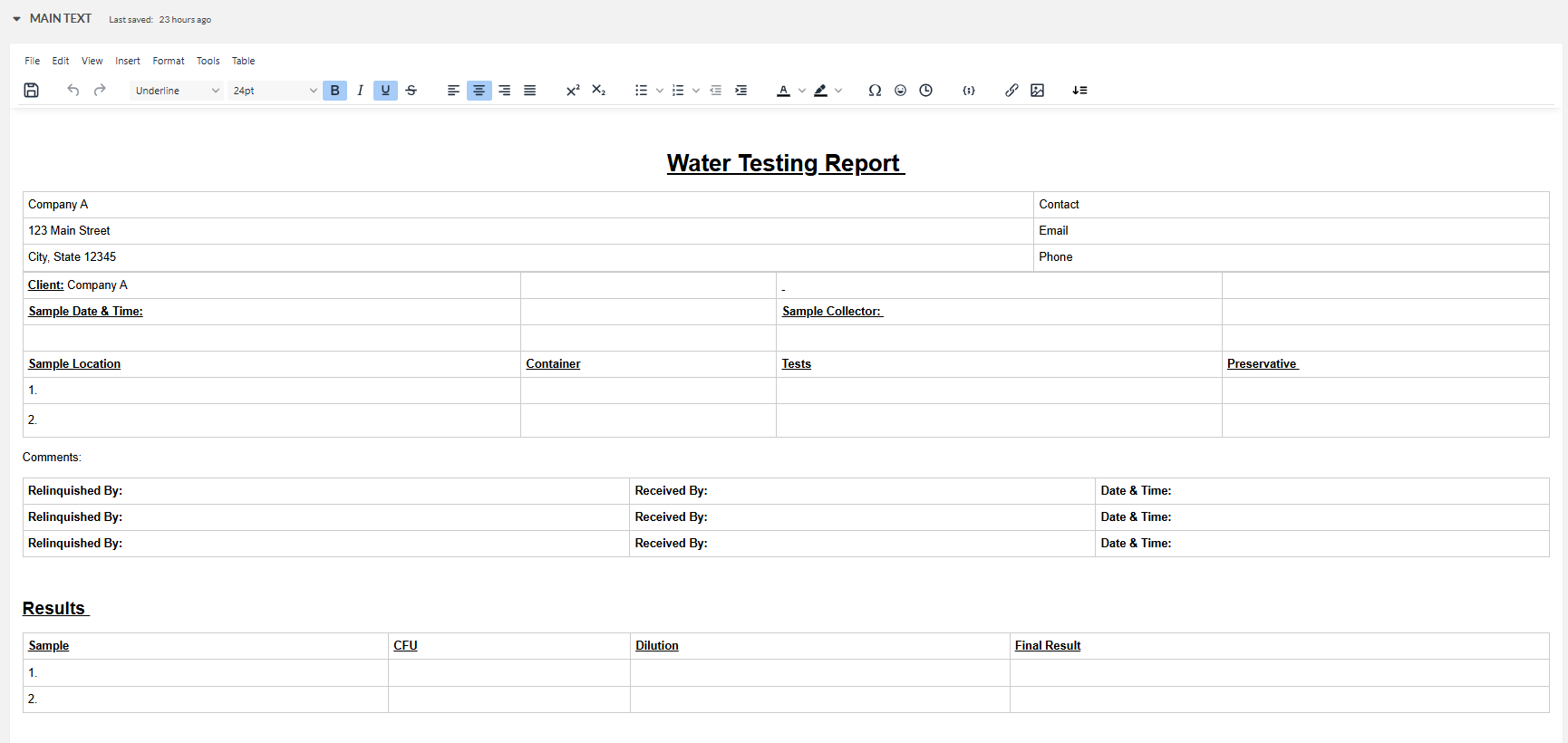Click the Client: Company A cell
This screenshot has height=743, width=1568.
(272, 285)
